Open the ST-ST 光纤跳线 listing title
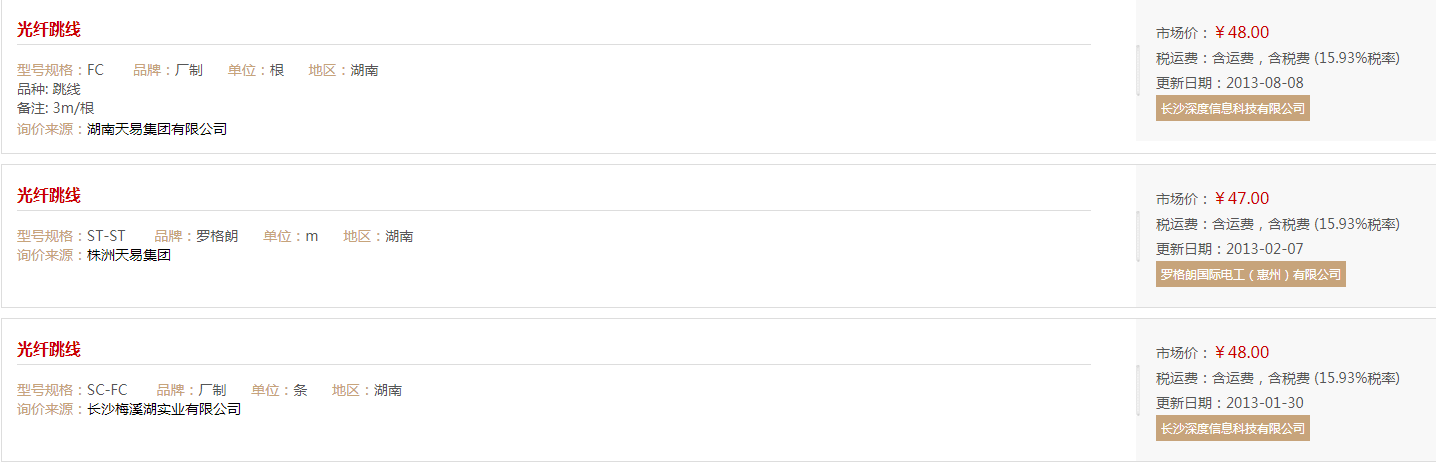Viewport: 1436px width, 463px height. tap(49, 195)
